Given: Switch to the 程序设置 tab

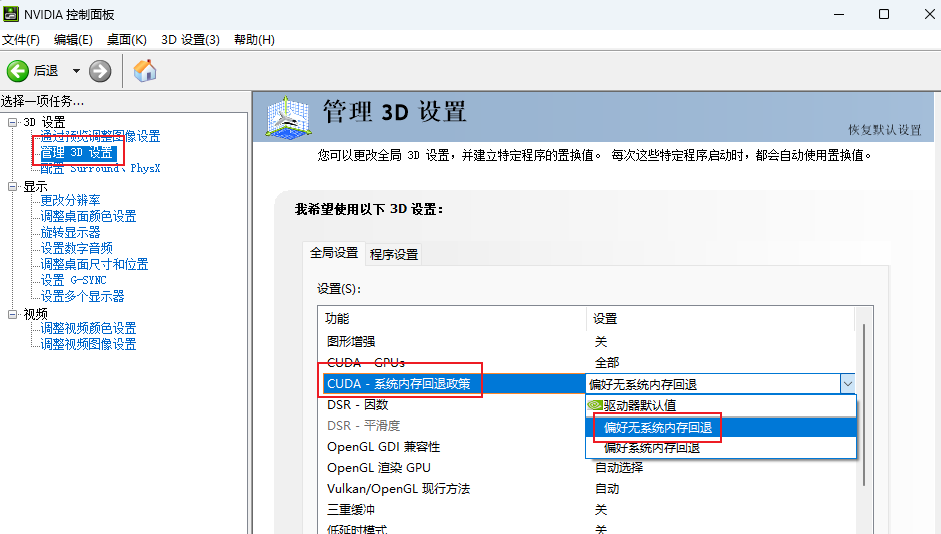Looking at the screenshot, I should pyautogui.click(x=394, y=254).
